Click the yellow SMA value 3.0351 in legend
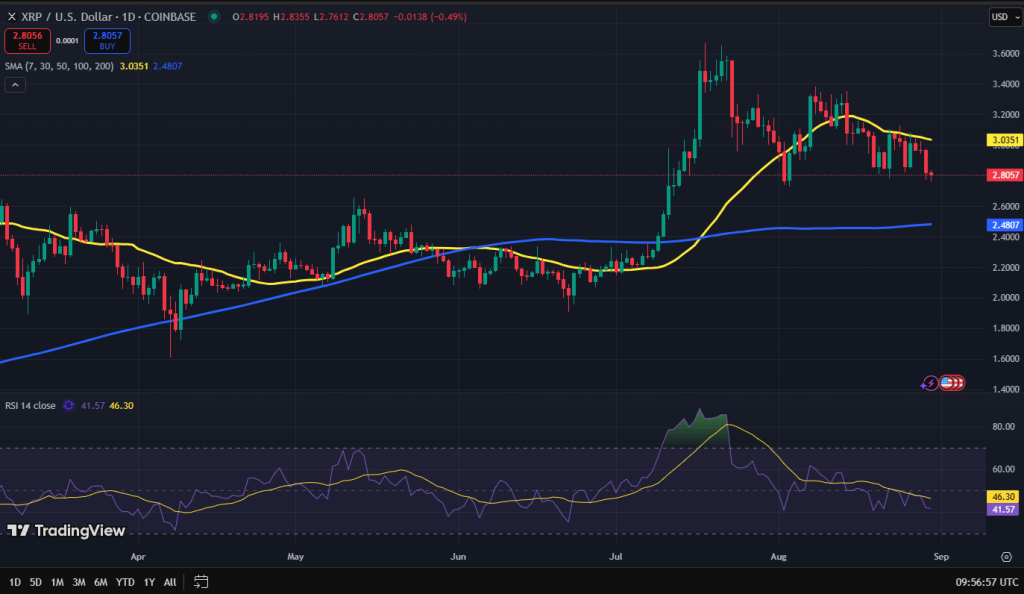Image resolution: width=1024 pixels, height=594 pixels. pyautogui.click(x=134, y=66)
